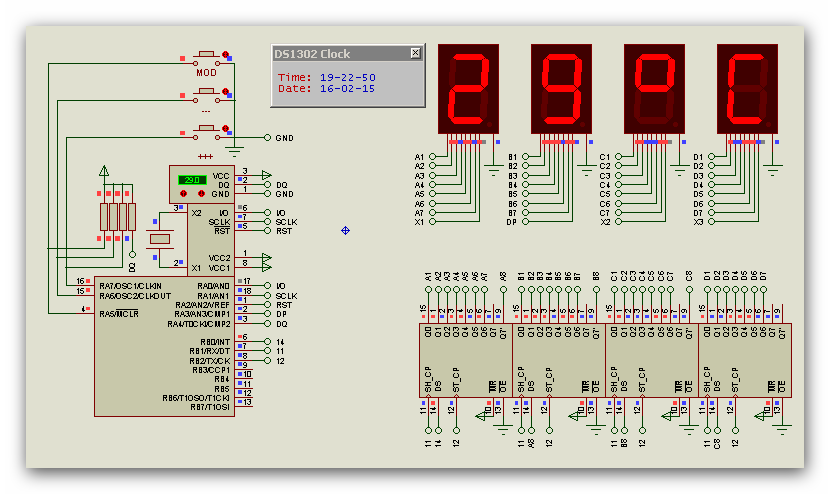This screenshot has width=830, height=494.
Task: Click the RA7/OSC1/CLKIN pin label
Action: [x=130, y=286]
